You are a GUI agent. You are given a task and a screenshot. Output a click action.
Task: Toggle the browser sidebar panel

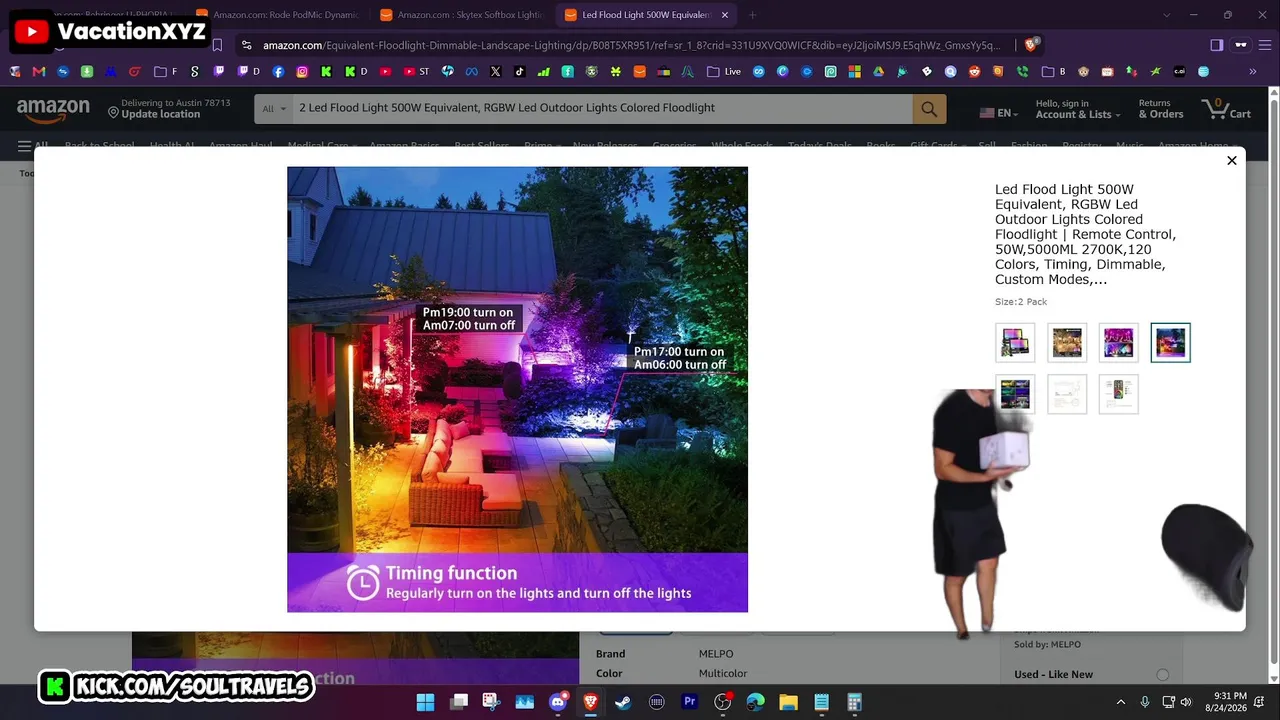click(x=1217, y=45)
